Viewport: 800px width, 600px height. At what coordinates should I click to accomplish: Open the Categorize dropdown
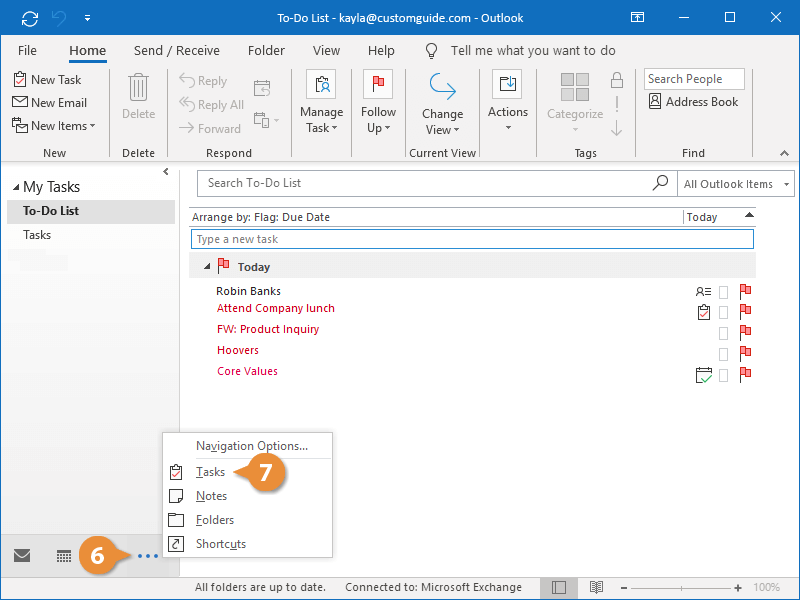point(575,103)
